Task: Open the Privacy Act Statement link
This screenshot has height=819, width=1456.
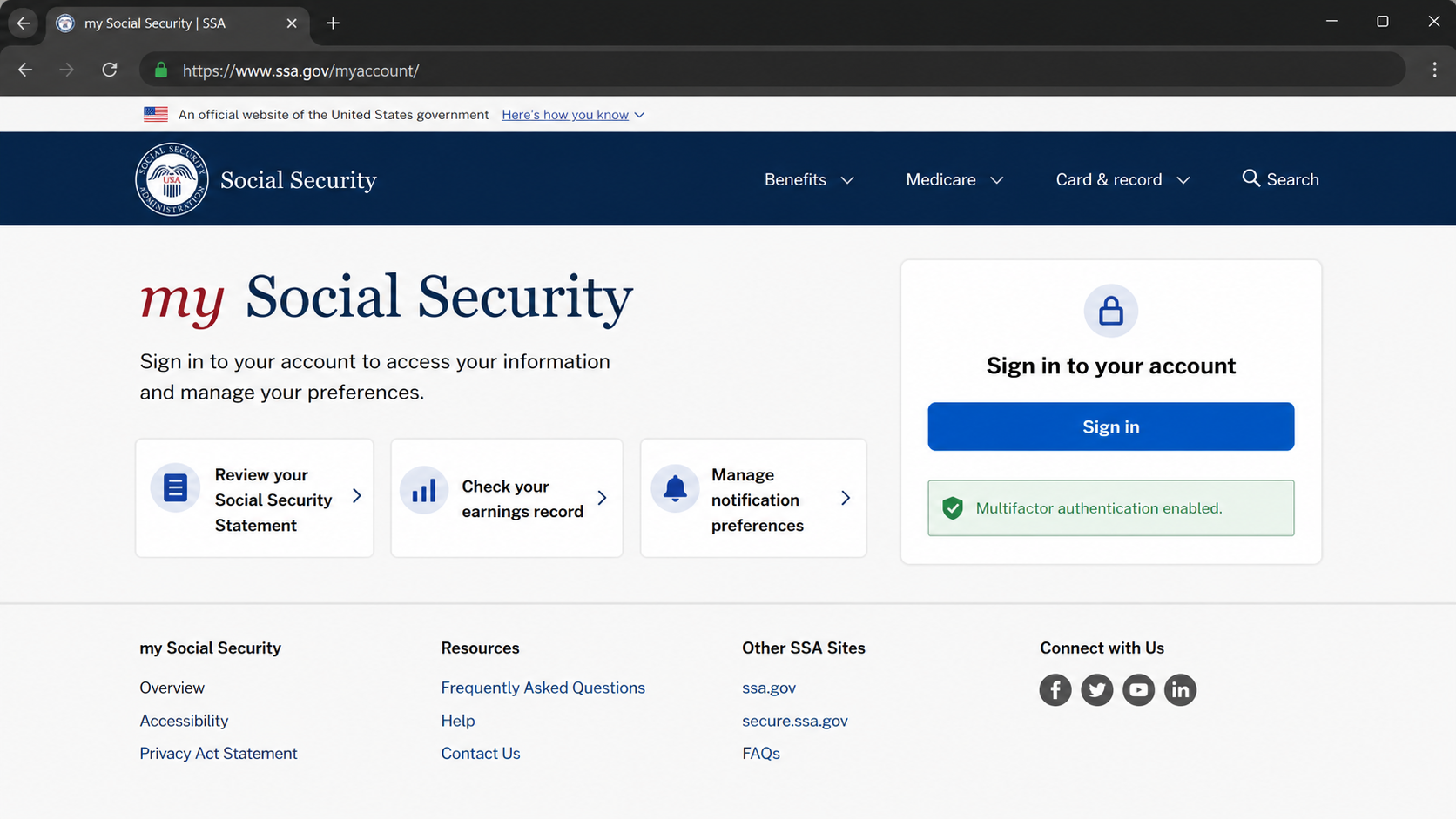Action: (x=219, y=754)
